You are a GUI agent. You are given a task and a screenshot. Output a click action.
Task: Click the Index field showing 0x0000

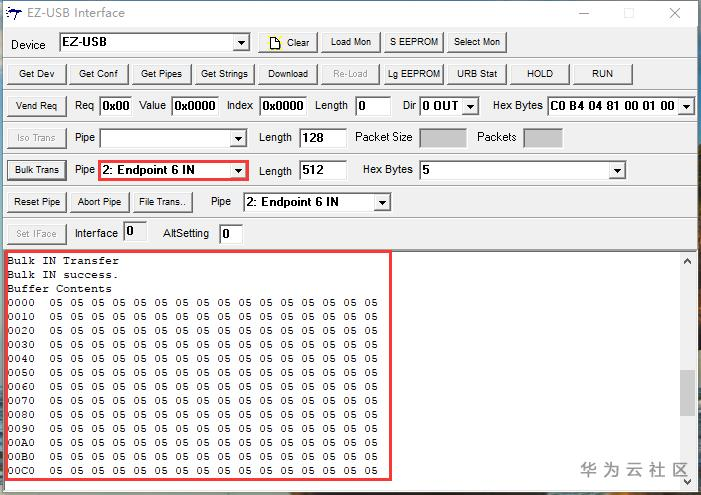(x=283, y=106)
